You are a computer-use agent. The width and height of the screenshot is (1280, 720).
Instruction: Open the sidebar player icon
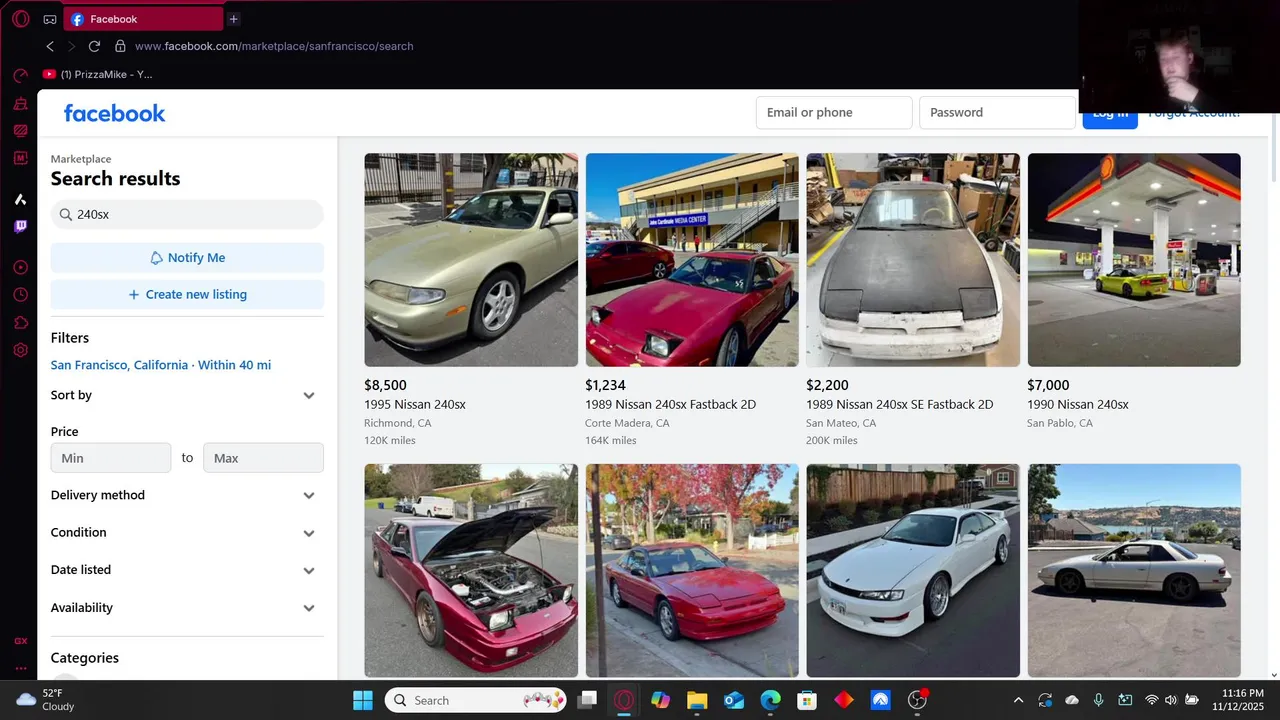20,268
